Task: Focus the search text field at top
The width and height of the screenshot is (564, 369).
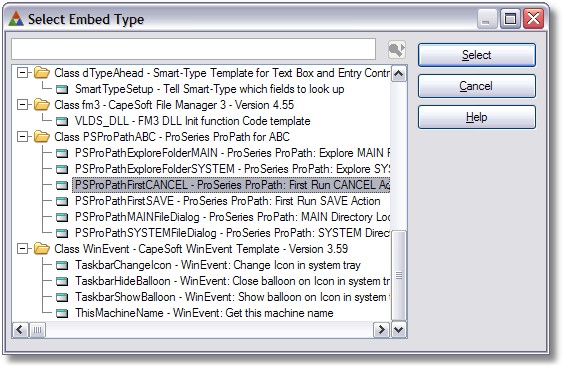Action: pyautogui.click(x=194, y=49)
